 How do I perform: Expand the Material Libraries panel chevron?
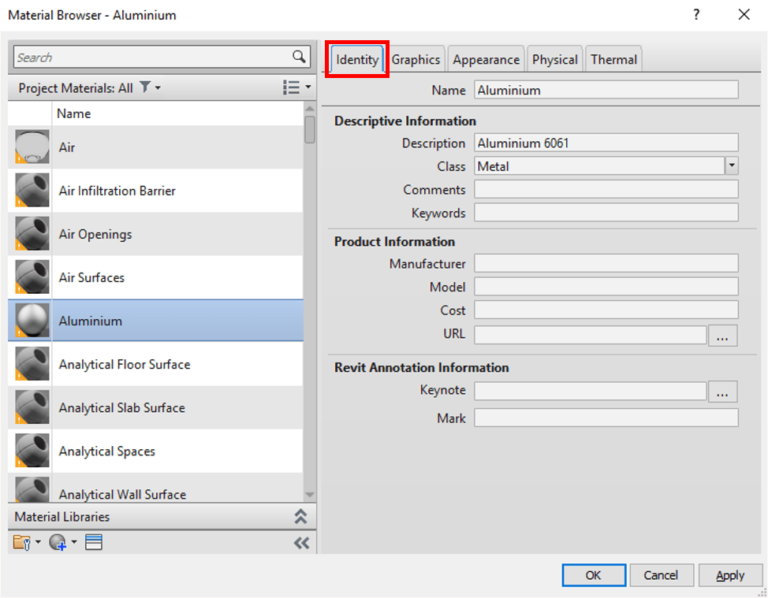(x=300, y=516)
